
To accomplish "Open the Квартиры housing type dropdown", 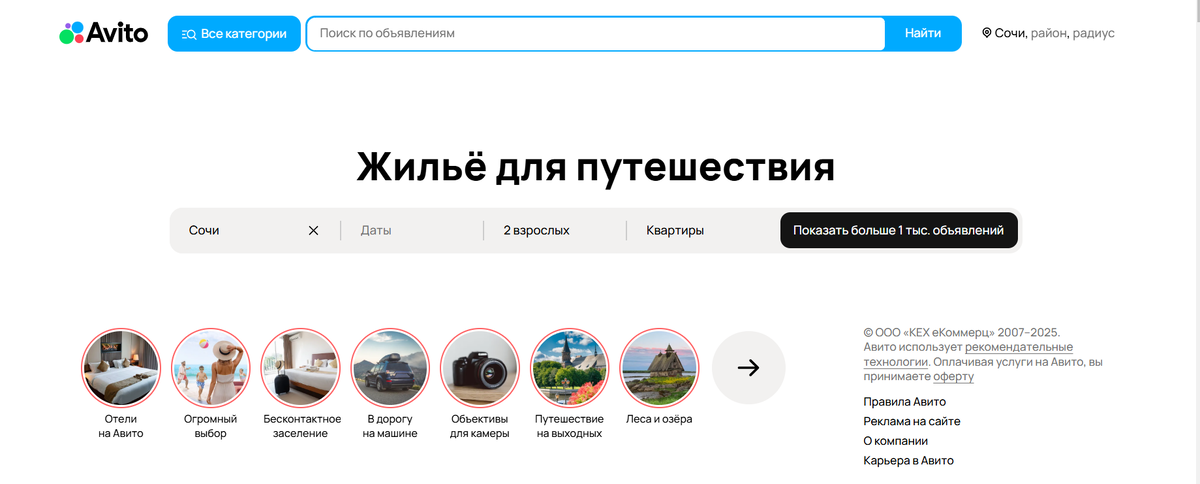I will (x=700, y=230).
